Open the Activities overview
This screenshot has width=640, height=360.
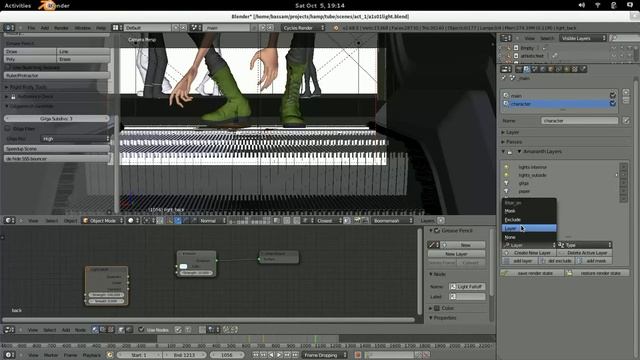(18, 6)
